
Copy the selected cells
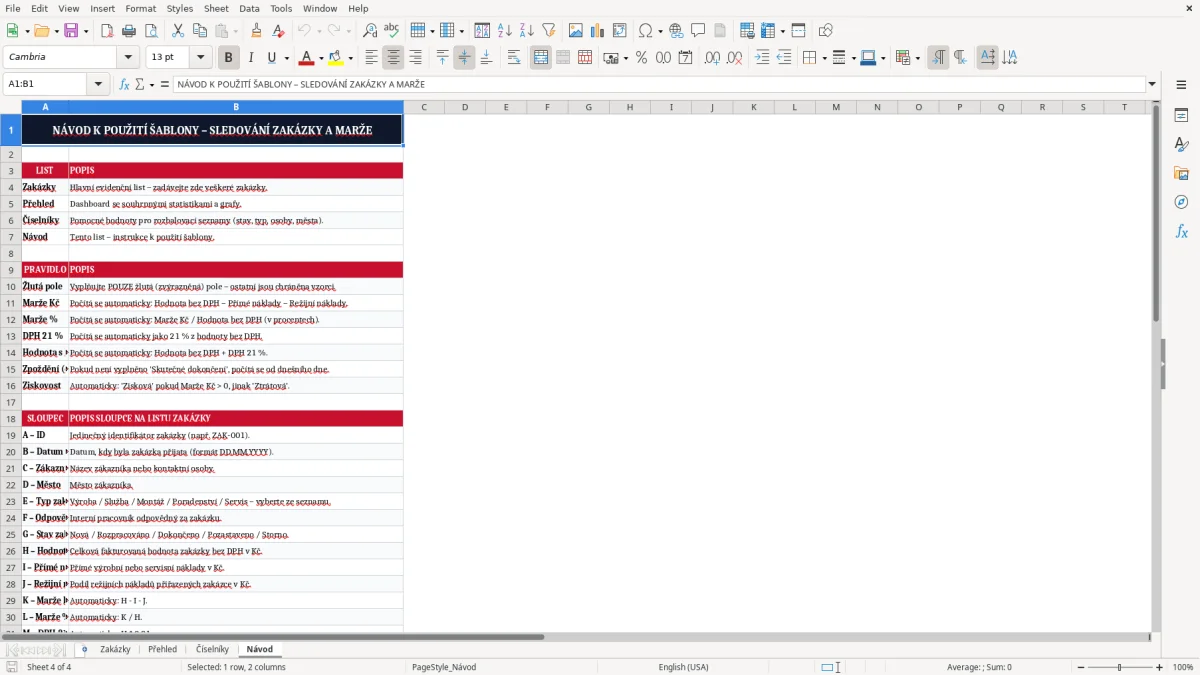[199, 31]
